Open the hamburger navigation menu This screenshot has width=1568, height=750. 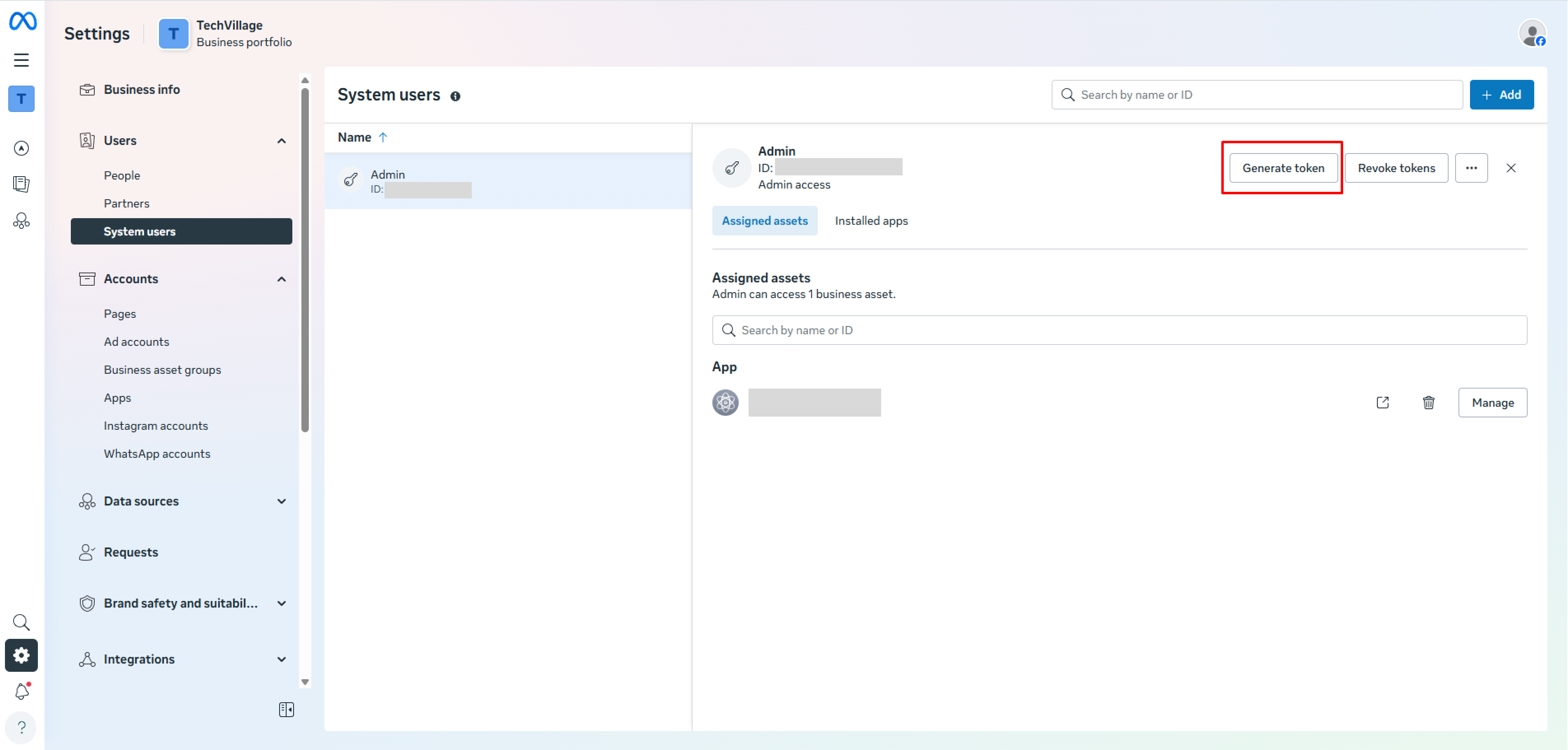point(22,60)
